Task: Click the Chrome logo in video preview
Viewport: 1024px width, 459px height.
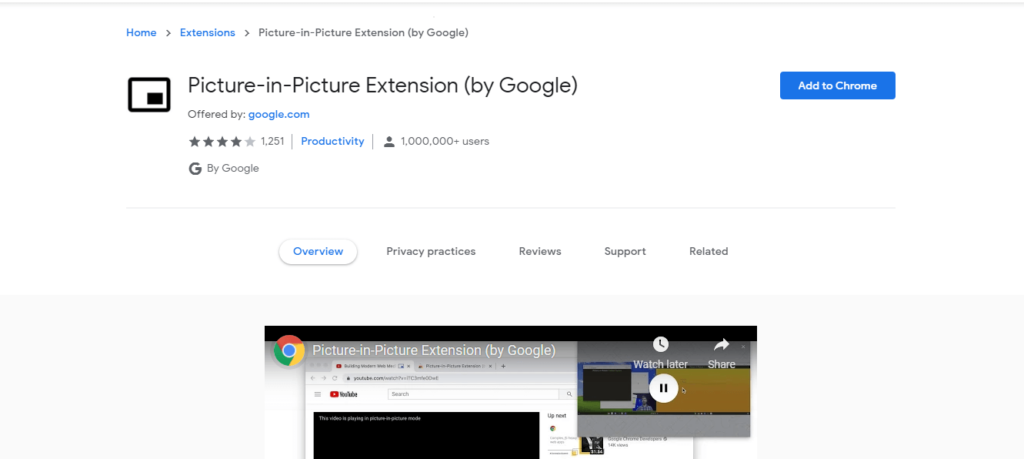Action: 289,351
